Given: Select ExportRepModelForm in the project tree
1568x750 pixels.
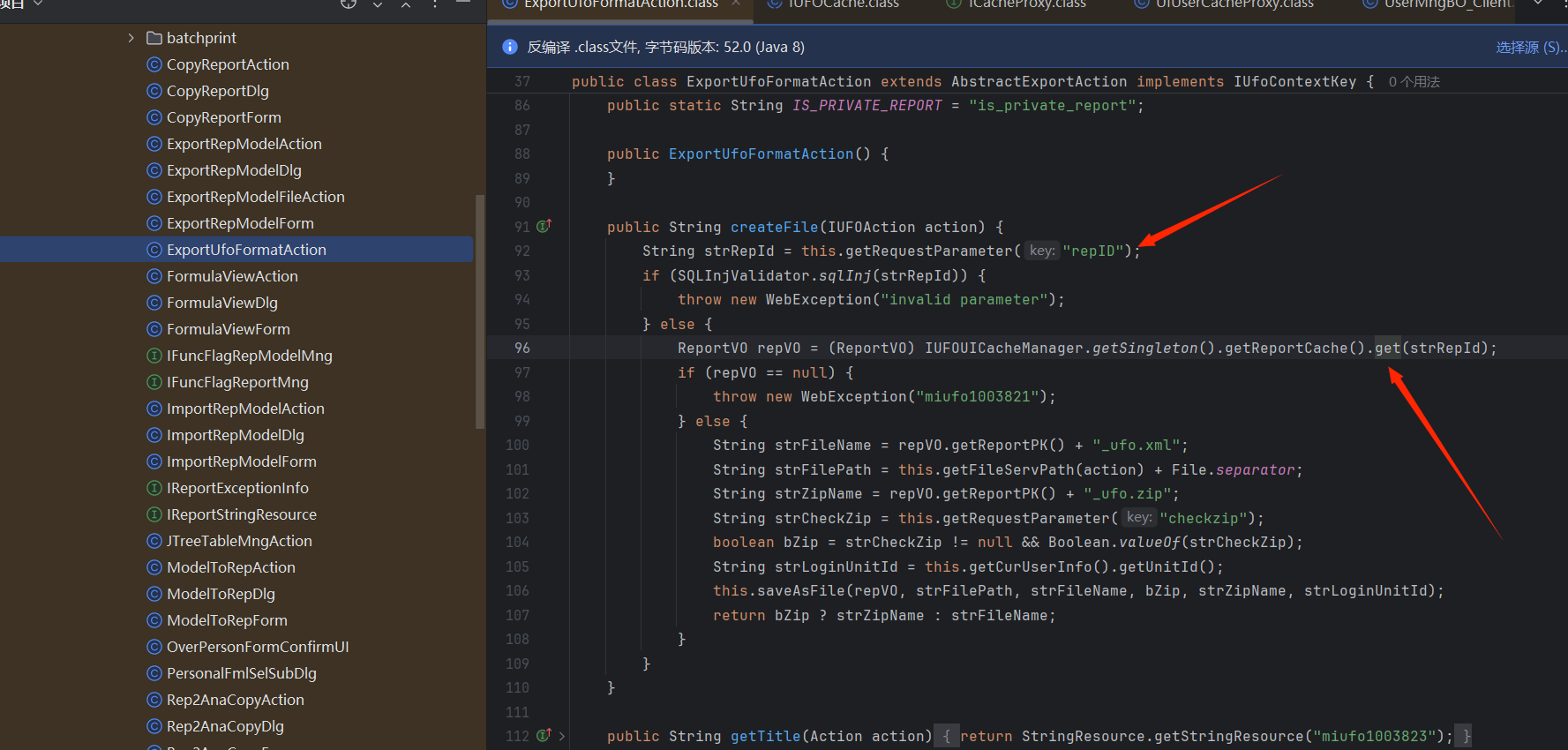Looking at the screenshot, I should (x=240, y=223).
